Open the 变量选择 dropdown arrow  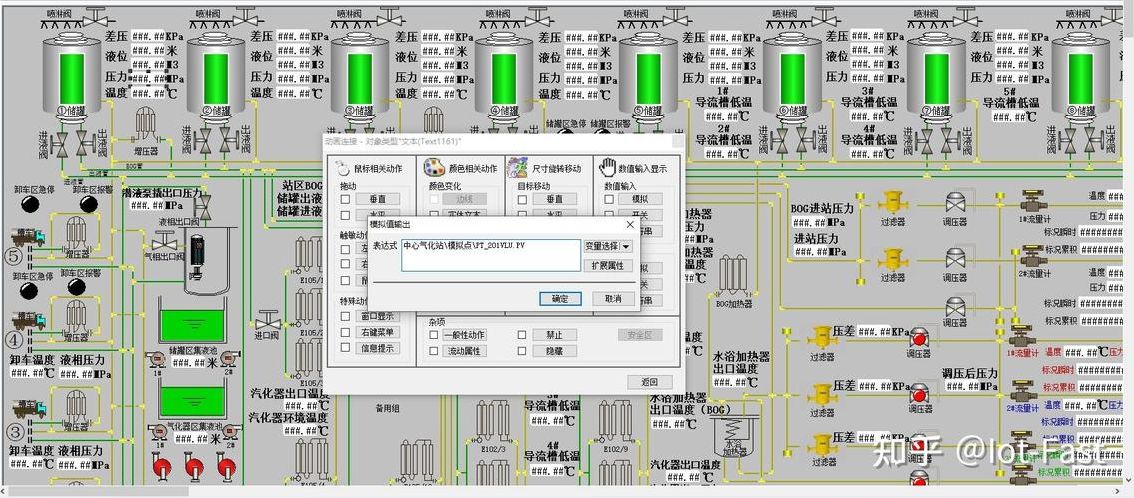click(626, 246)
